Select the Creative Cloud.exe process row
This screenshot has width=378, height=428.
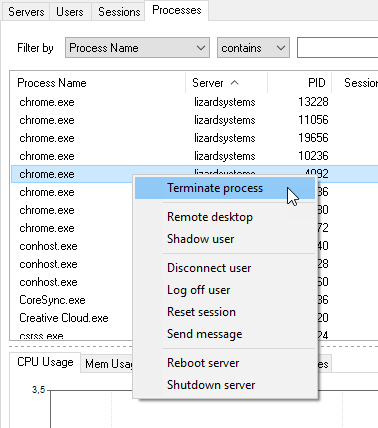click(72, 318)
